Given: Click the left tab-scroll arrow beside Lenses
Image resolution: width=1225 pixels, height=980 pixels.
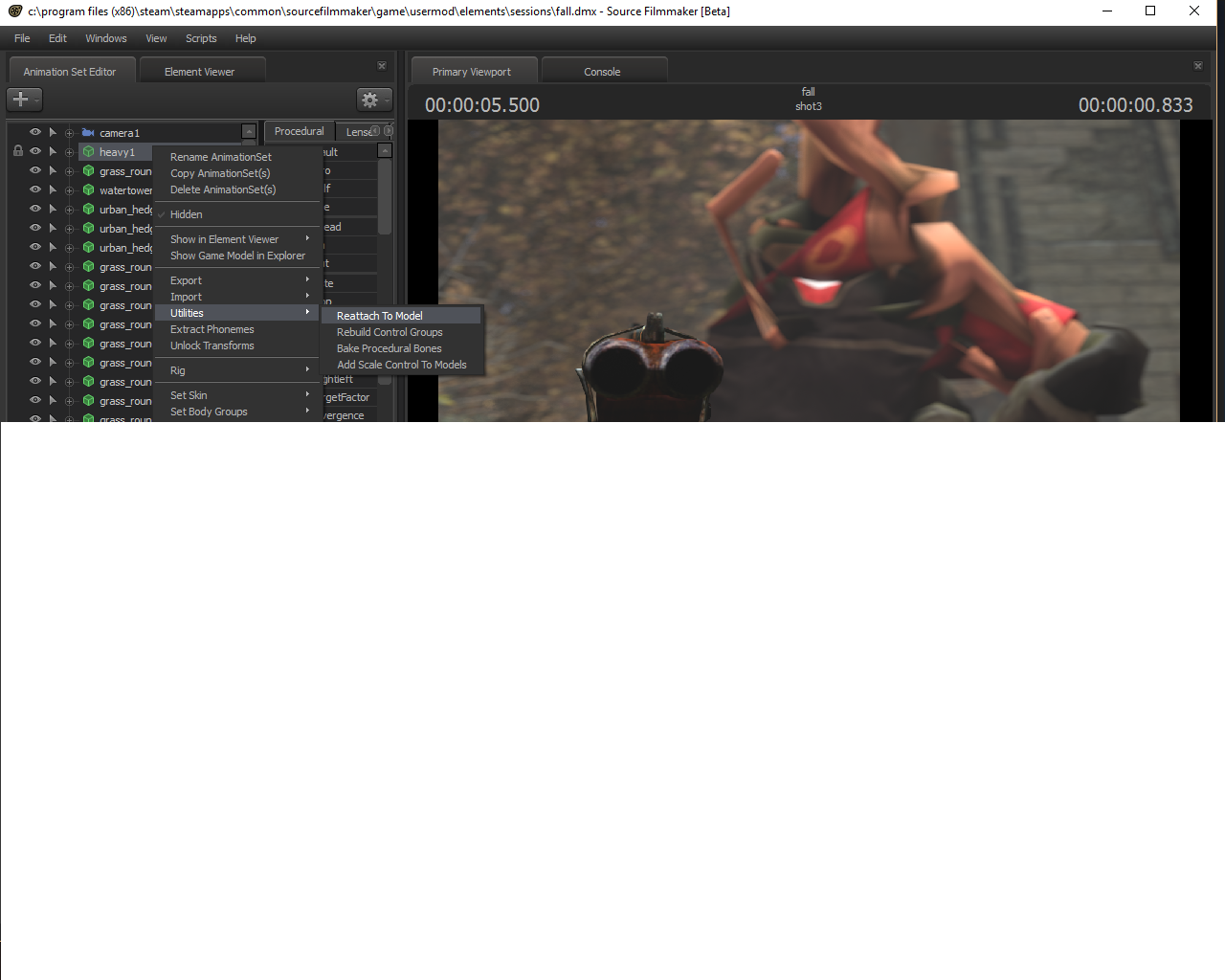Looking at the screenshot, I should (x=376, y=131).
